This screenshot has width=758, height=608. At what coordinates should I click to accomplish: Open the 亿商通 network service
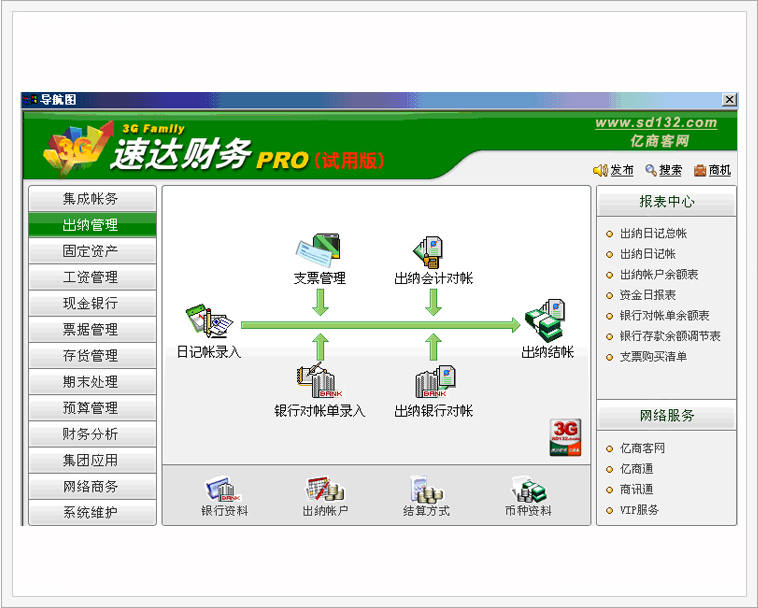pos(637,469)
